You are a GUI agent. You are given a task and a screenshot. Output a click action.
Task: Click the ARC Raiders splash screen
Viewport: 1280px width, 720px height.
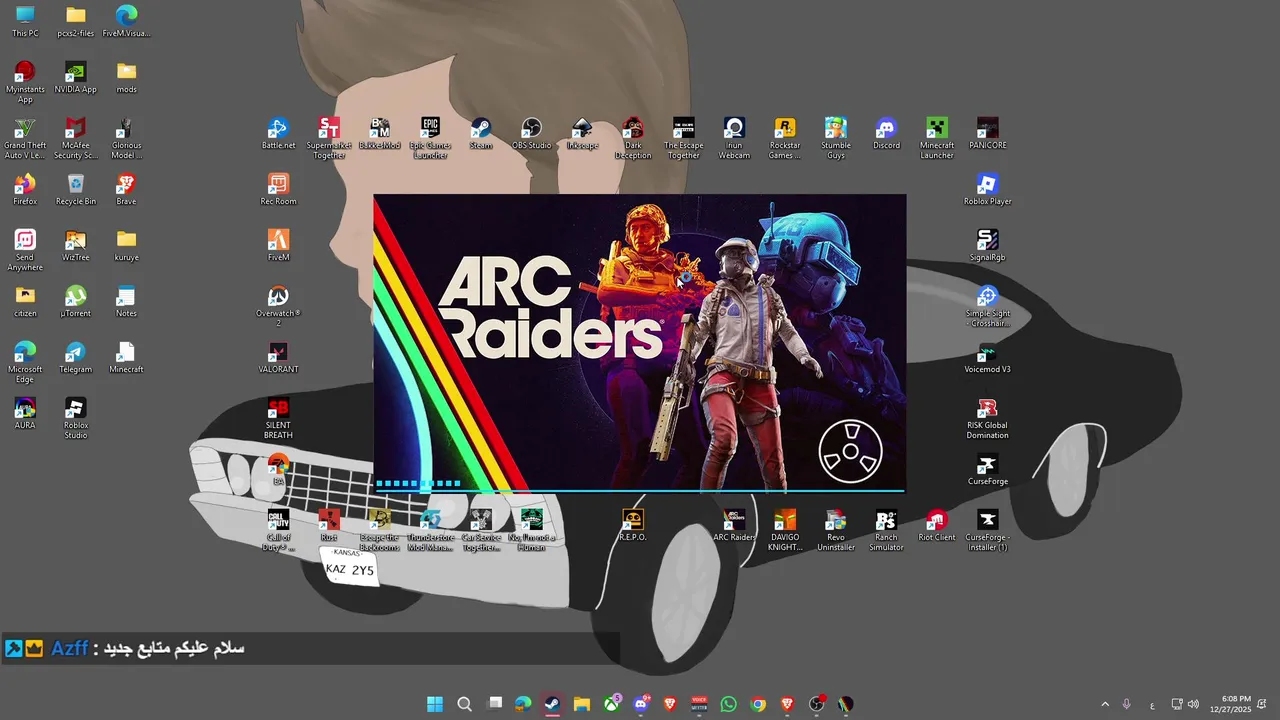640,343
